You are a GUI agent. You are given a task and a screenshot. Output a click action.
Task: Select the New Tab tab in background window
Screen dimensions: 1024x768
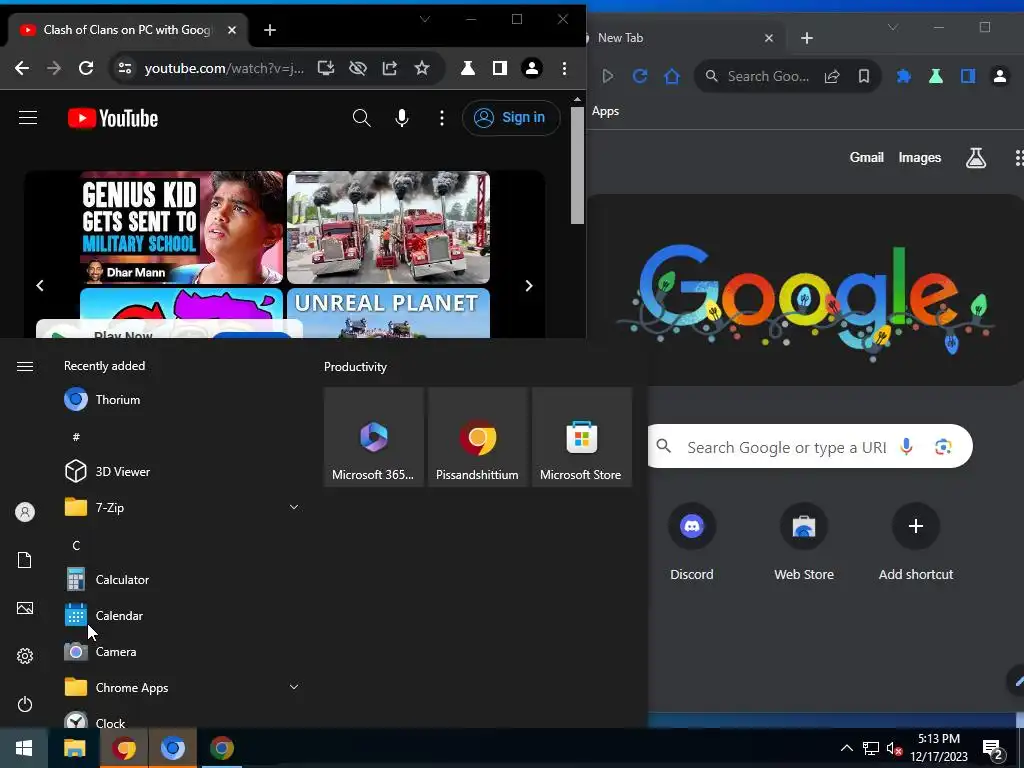click(679, 38)
